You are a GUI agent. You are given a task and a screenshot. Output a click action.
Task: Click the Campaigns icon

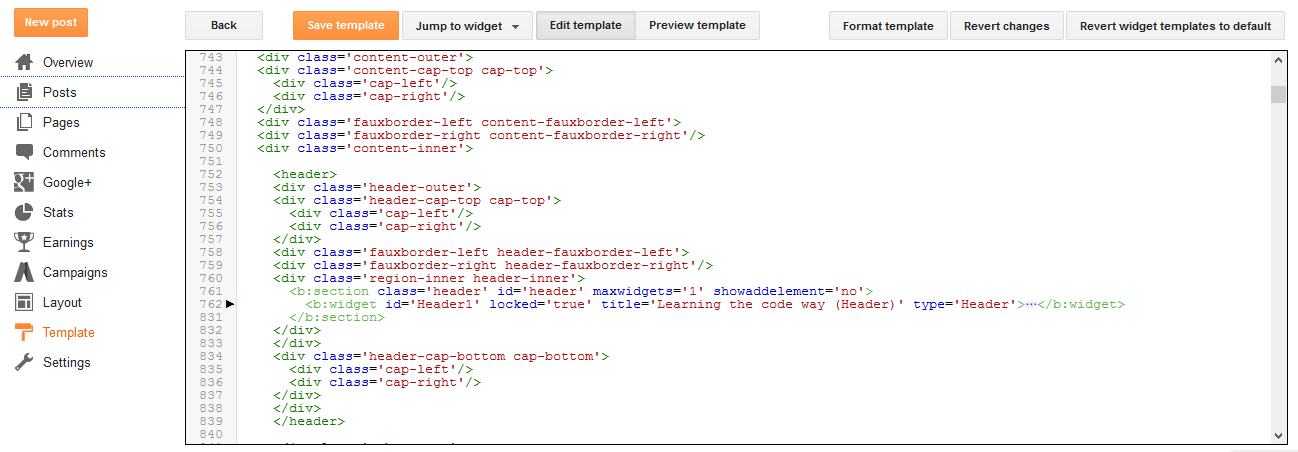click(x=25, y=272)
